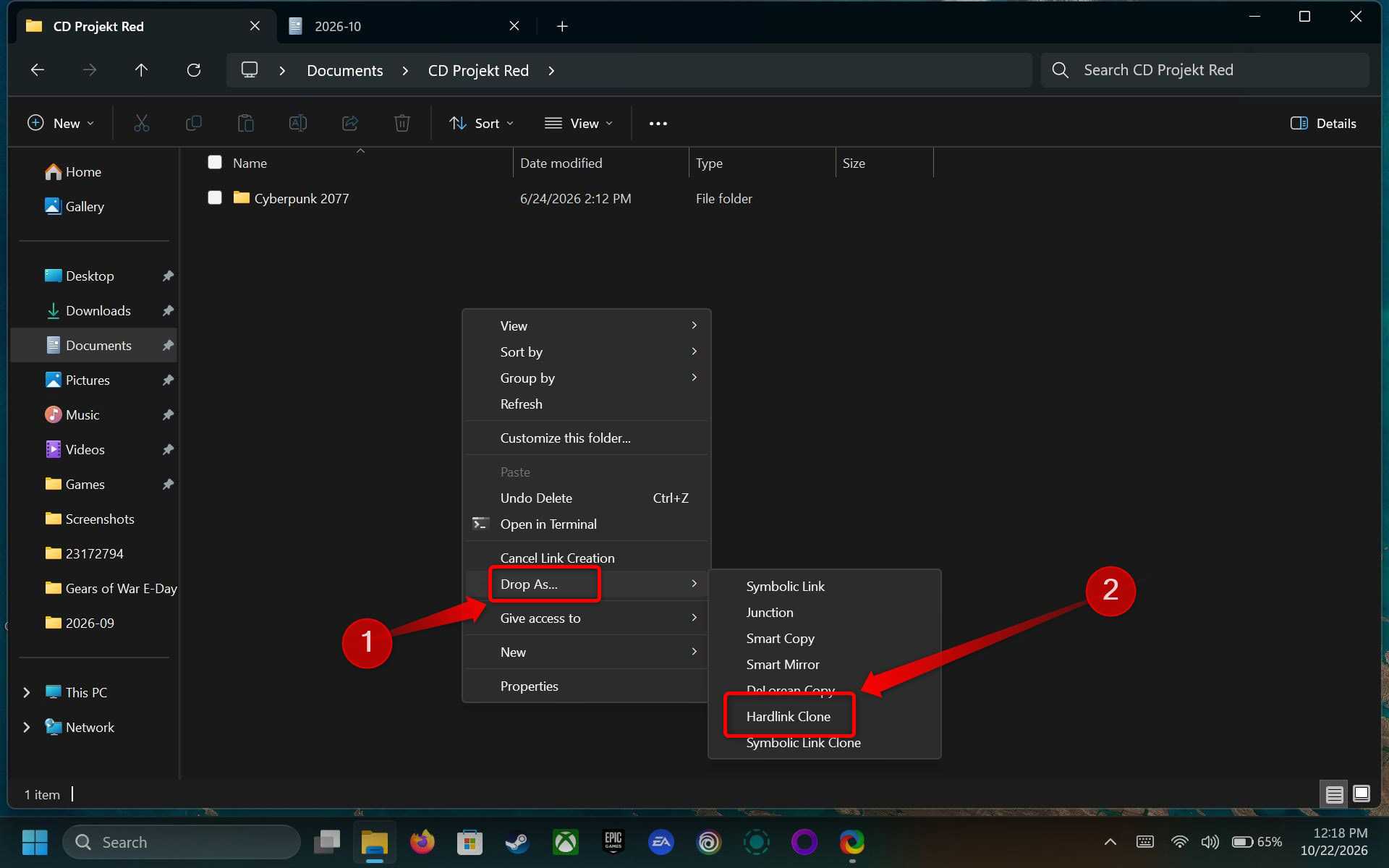
Task: Tick the Cyberpunk 2077 folder checkbox
Action: (x=215, y=197)
